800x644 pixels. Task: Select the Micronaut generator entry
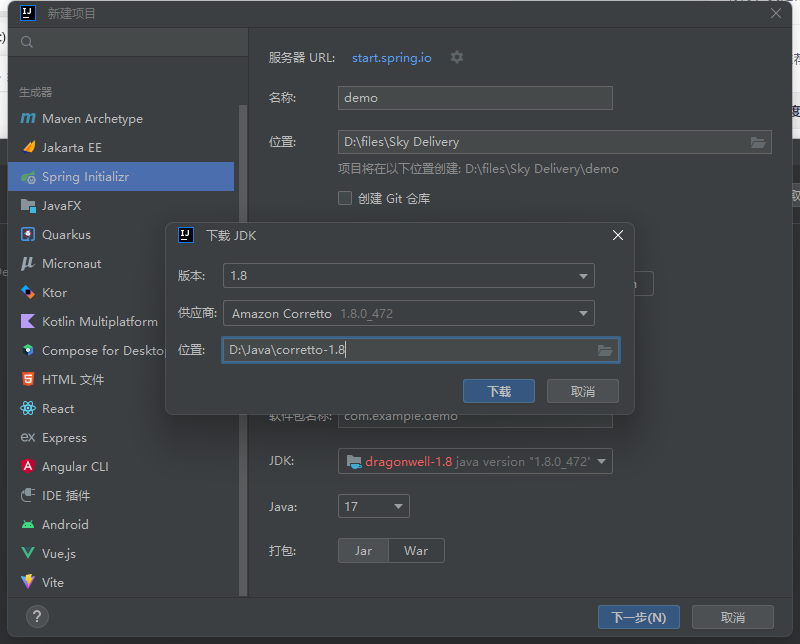(87, 264)
